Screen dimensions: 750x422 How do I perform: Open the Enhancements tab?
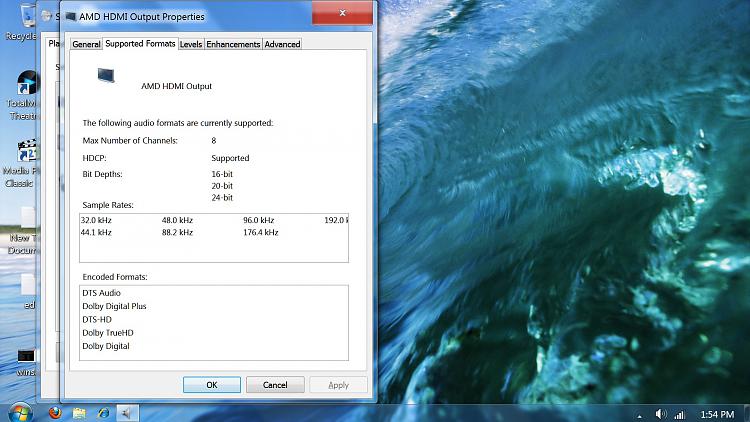coord(233,44)
